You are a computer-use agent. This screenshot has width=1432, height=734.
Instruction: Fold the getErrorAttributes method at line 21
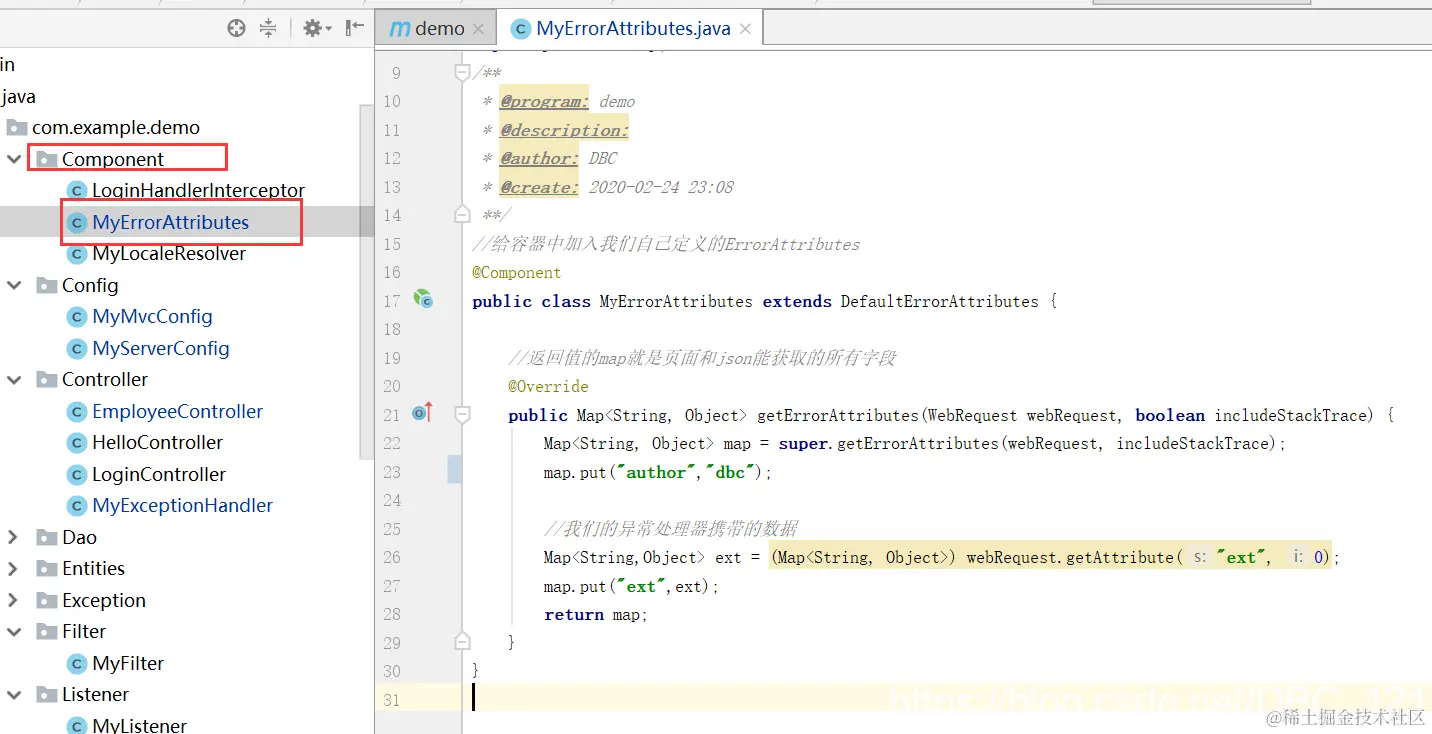(x=461, y=414)
